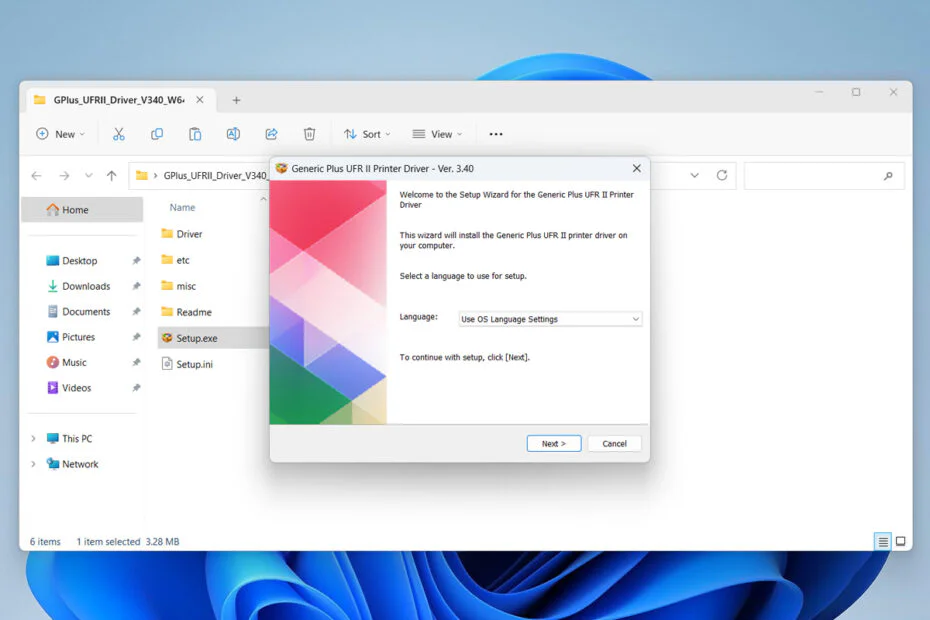Click the Paste clipboard icon
Image resolution: width=930 pixels, height=620 pixels.
(x=195, y=134)
